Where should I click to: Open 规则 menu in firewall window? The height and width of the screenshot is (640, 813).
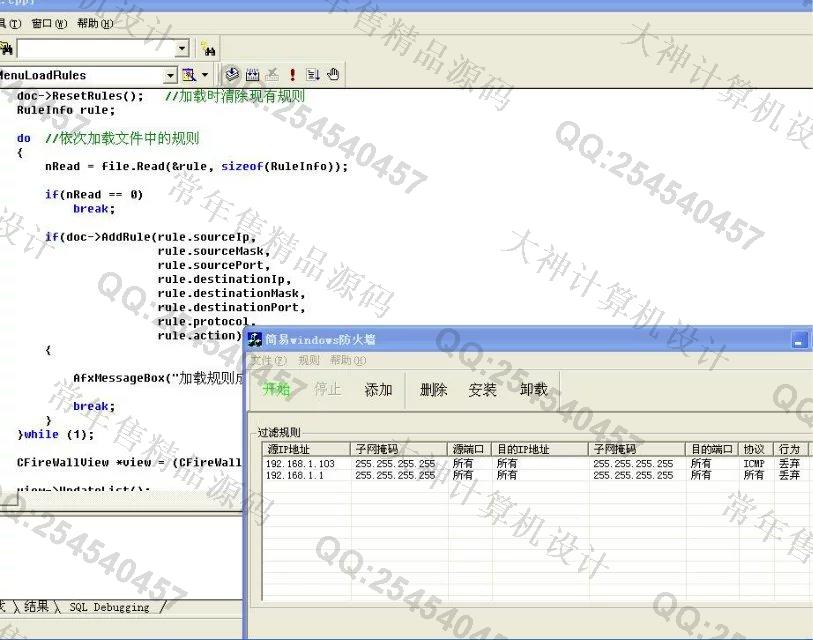(309, 360)
